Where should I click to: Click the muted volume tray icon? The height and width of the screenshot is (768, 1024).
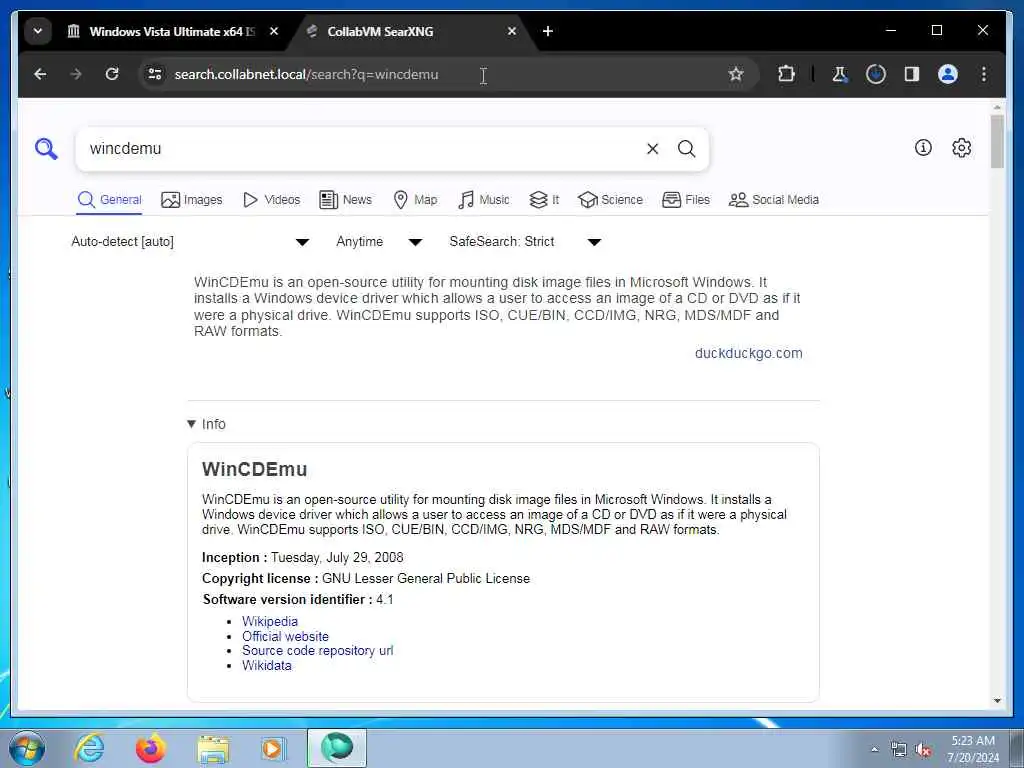click(923, 750)
